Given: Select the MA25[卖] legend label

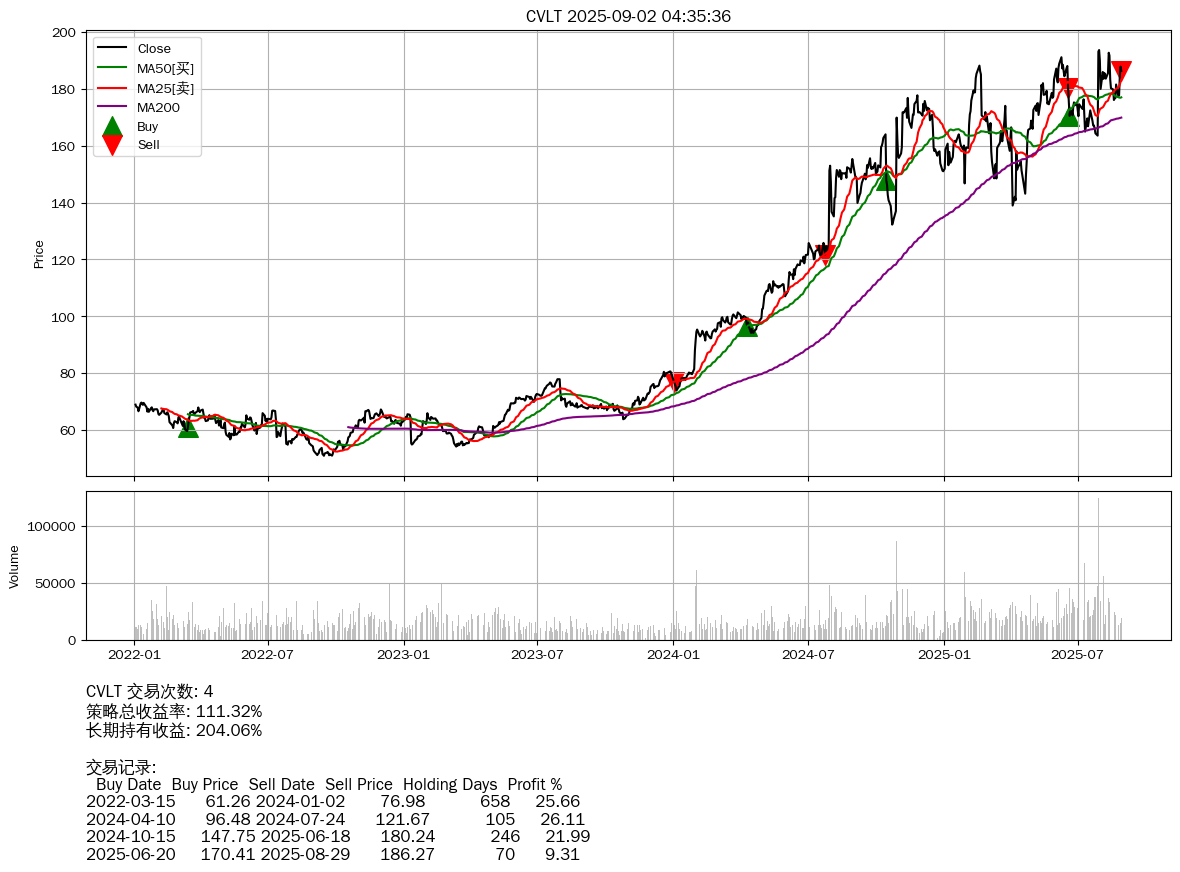Looking at the screenshot, I should pos(165,88).
